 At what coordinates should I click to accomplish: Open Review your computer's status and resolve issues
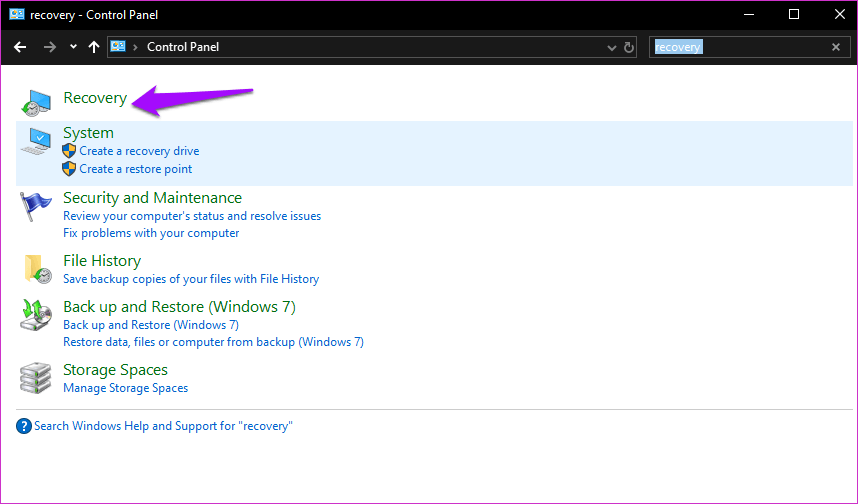[x=192, y=216]
